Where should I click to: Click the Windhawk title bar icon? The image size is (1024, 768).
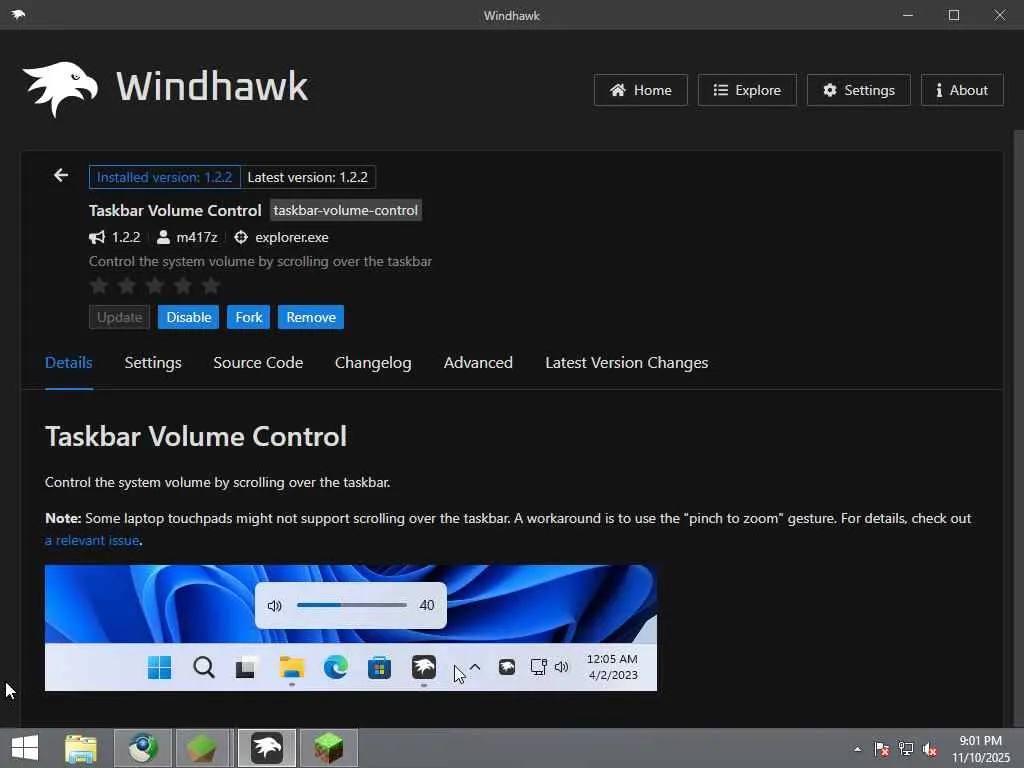pyautogui.click(x=18, y=14)
